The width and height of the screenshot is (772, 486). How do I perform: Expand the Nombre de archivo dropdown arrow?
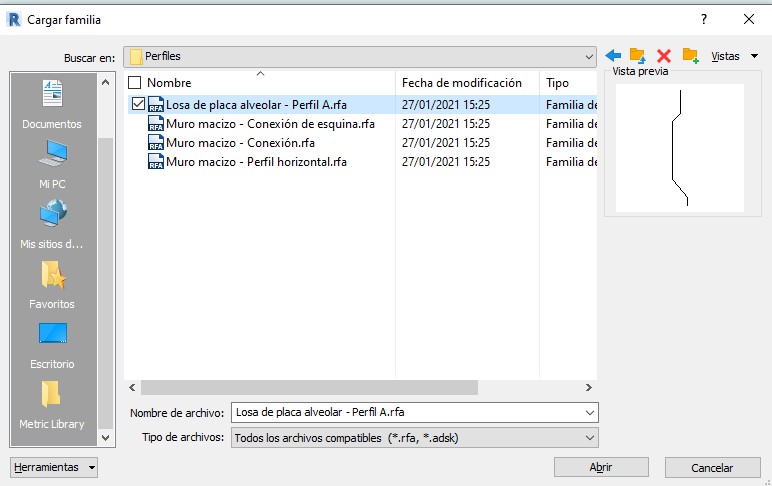tap(589, 412)
